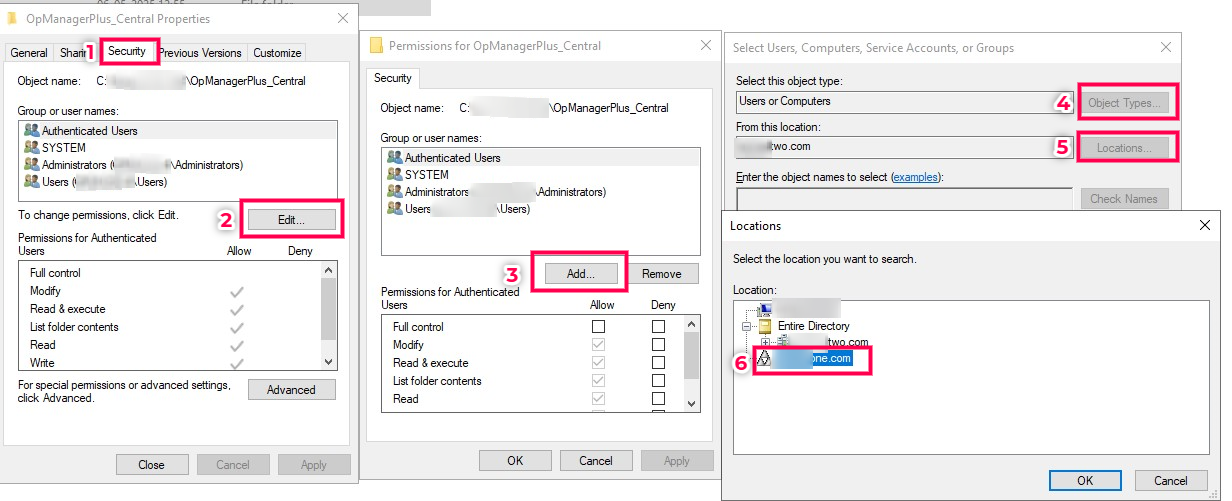Select Administrators row in Properties user list
Image resolution: width=1232 pixels, height=501 pixels.
pyautogui.click(x=179, y=164)
